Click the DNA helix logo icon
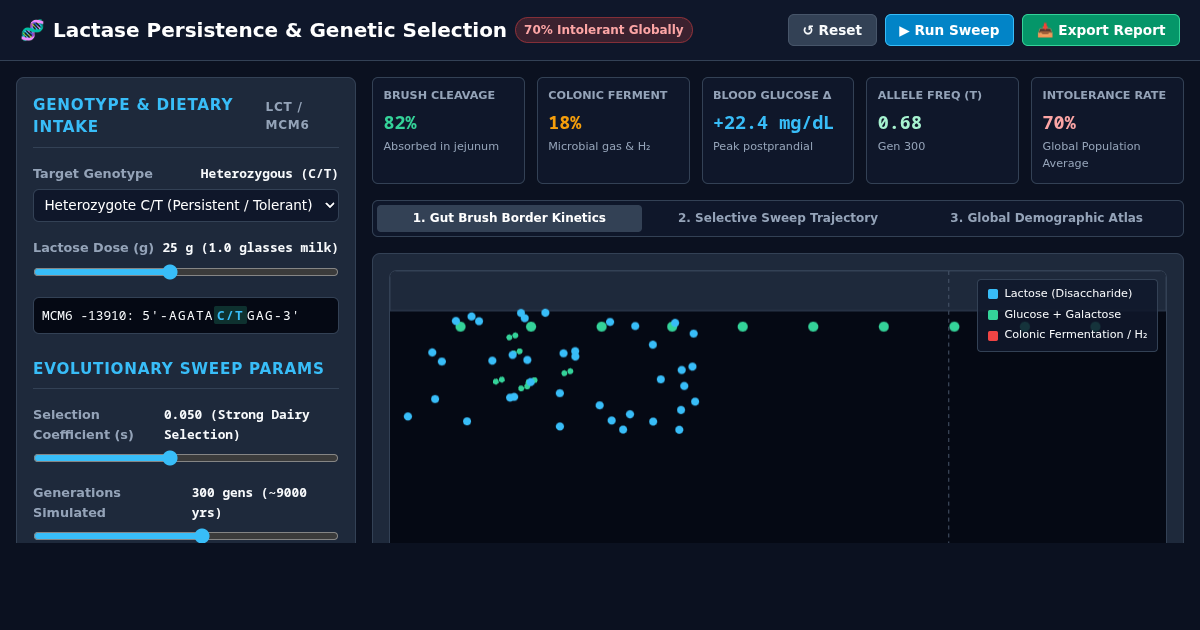 32,30
